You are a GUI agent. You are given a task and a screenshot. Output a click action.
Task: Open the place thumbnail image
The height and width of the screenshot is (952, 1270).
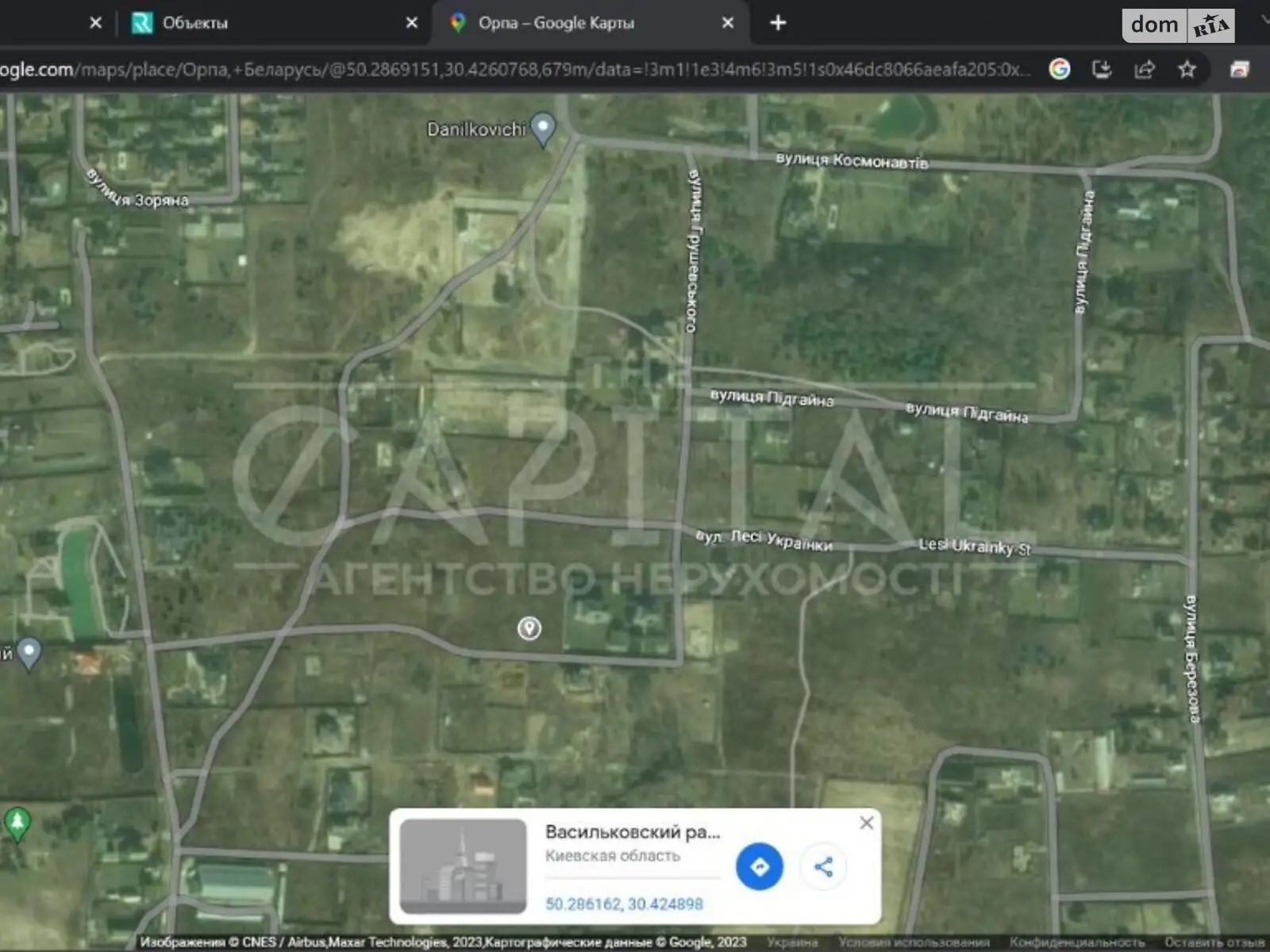click(x=463, y=866)
